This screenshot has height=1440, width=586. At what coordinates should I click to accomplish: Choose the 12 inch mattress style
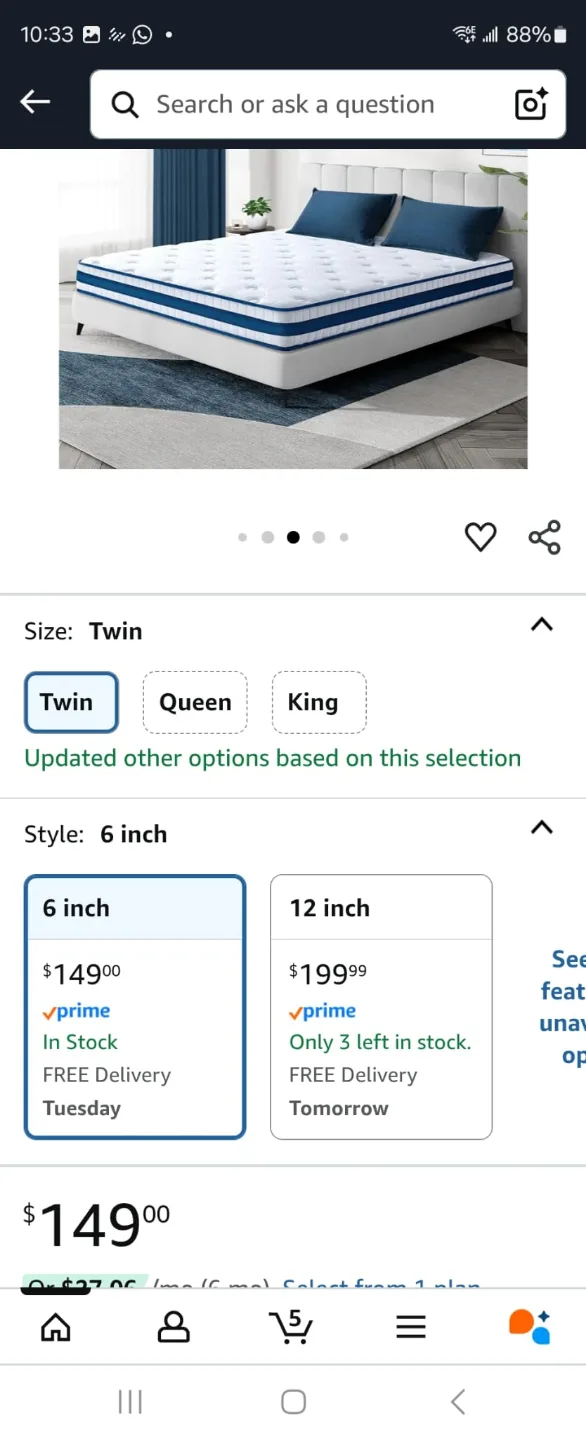(x=381, y=1005)
